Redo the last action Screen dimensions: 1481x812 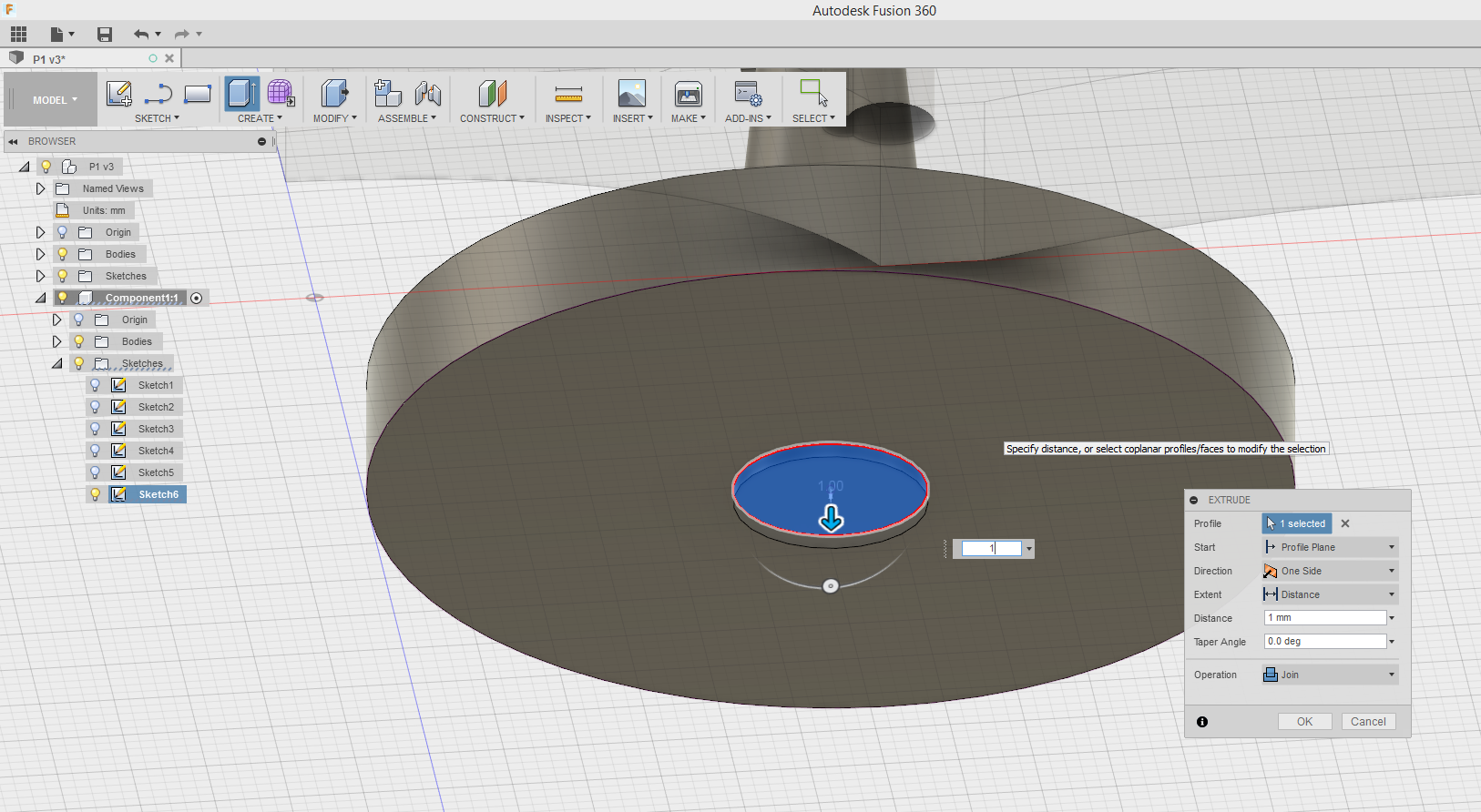coord(181,35)
